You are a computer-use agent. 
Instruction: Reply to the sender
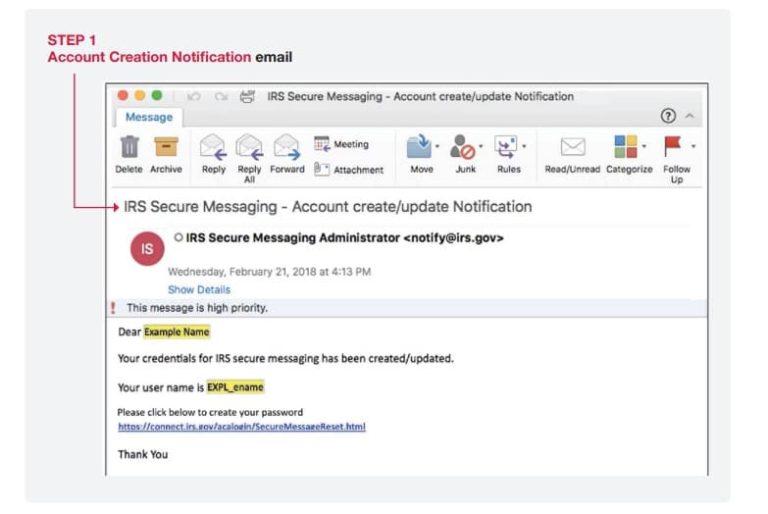pyautogui.click(x=214, y=154)
